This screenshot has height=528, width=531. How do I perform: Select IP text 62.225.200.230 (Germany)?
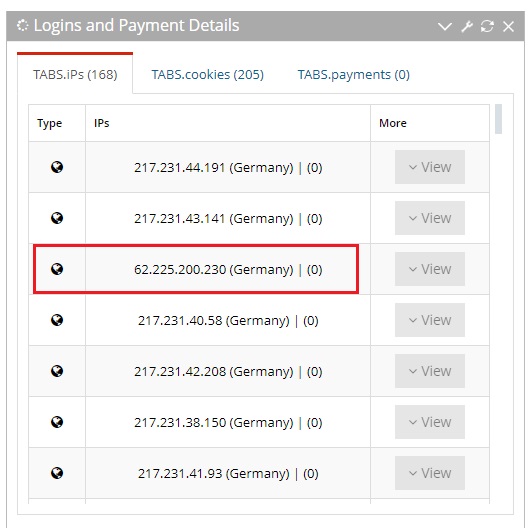[x=214, y=270]
